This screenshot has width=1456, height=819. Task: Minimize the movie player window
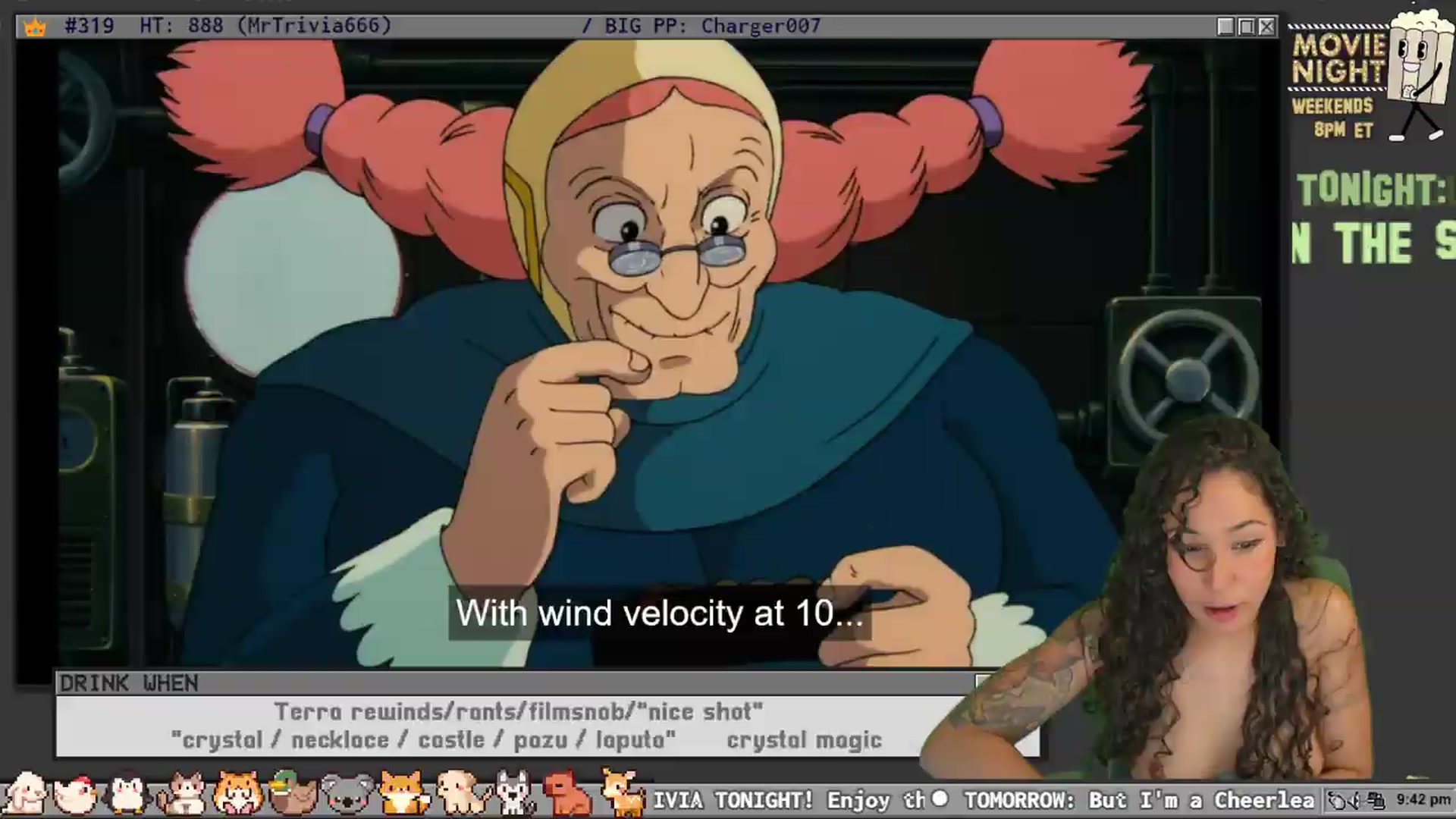[x=1225, y=27]
